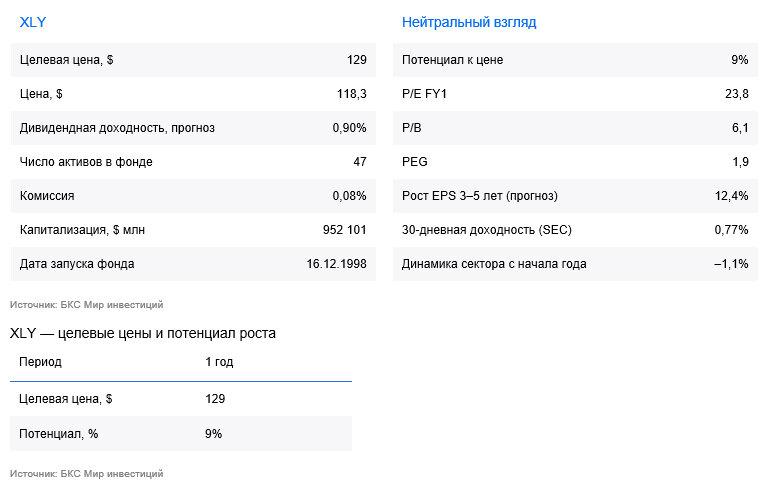Click the Период column header
This screenshot has width=770, height=495.
click(x=40, y=362)
